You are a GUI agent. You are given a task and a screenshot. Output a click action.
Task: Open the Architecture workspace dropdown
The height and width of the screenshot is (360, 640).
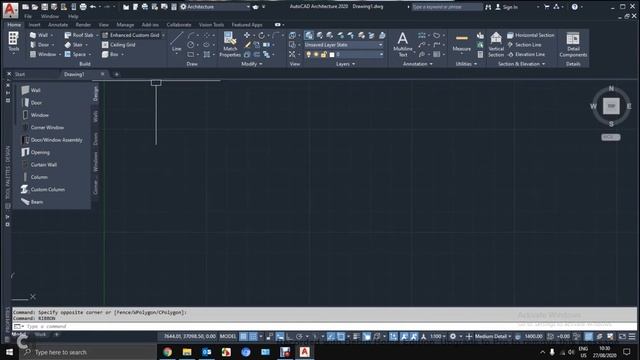click(215, 7)
